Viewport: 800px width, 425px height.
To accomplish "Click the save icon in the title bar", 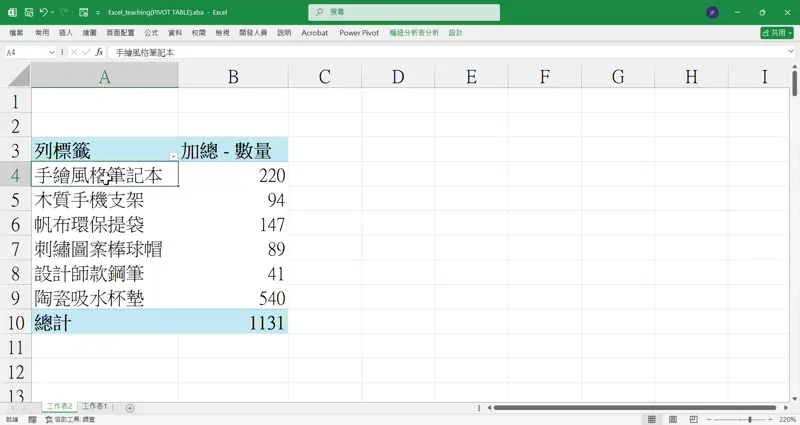I will click(x=29, y=12).
